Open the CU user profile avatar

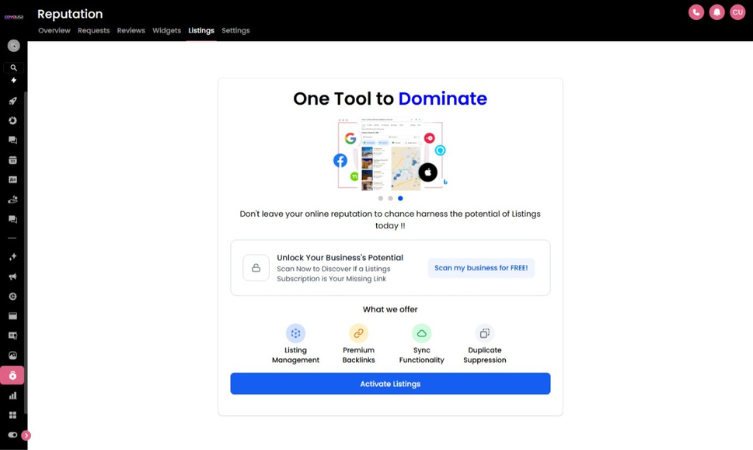[737, 12]
